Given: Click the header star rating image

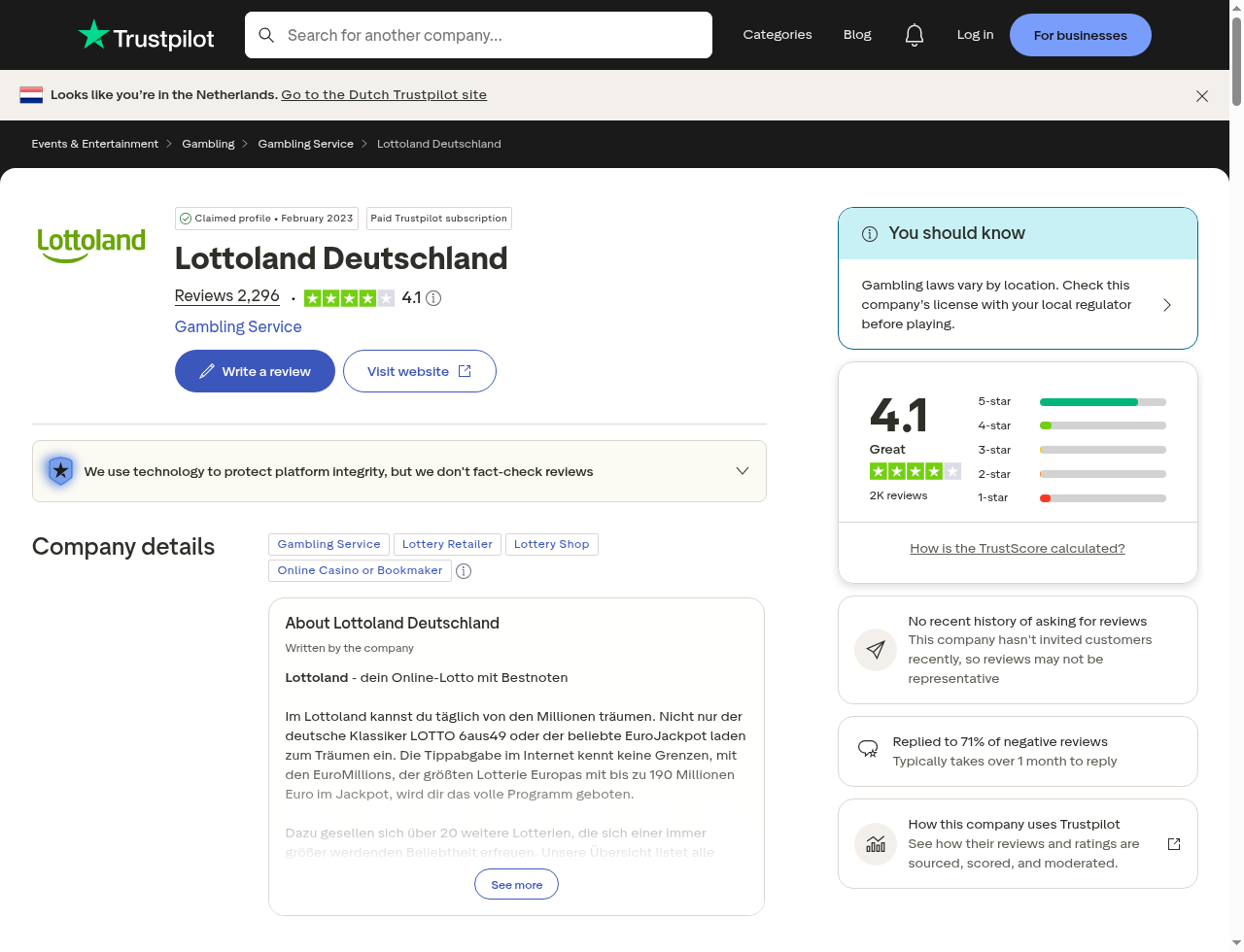Looking at the screenshot, I should (x=349, y=298).
